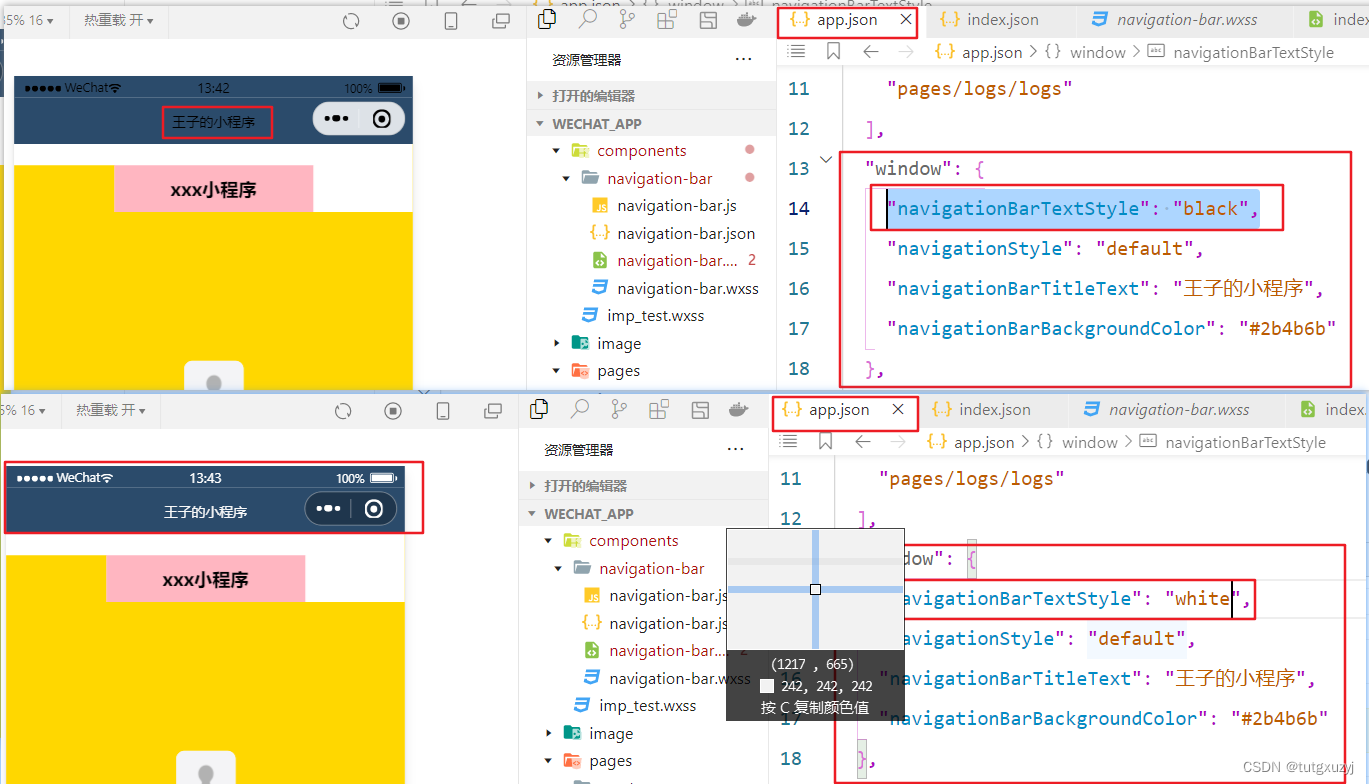Click the layout panel icon in the upper screenshot
The height and width of the screenshot is (784, 1369).
[708, 20]
